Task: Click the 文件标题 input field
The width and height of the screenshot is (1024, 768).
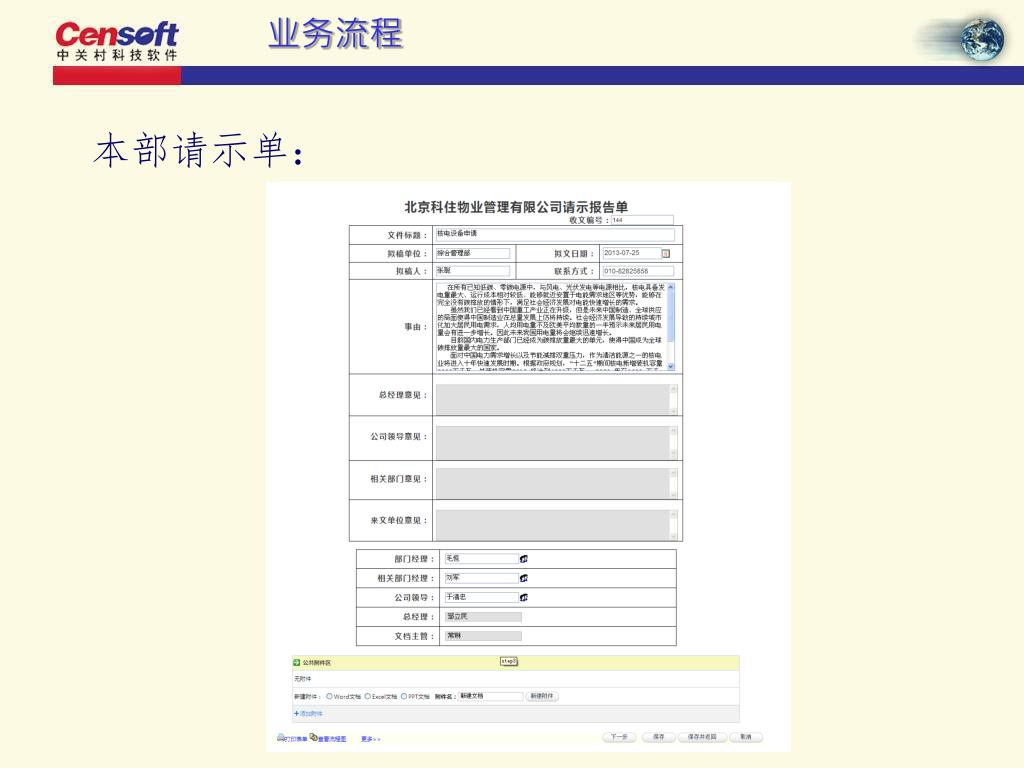Action: coord(554,234)
